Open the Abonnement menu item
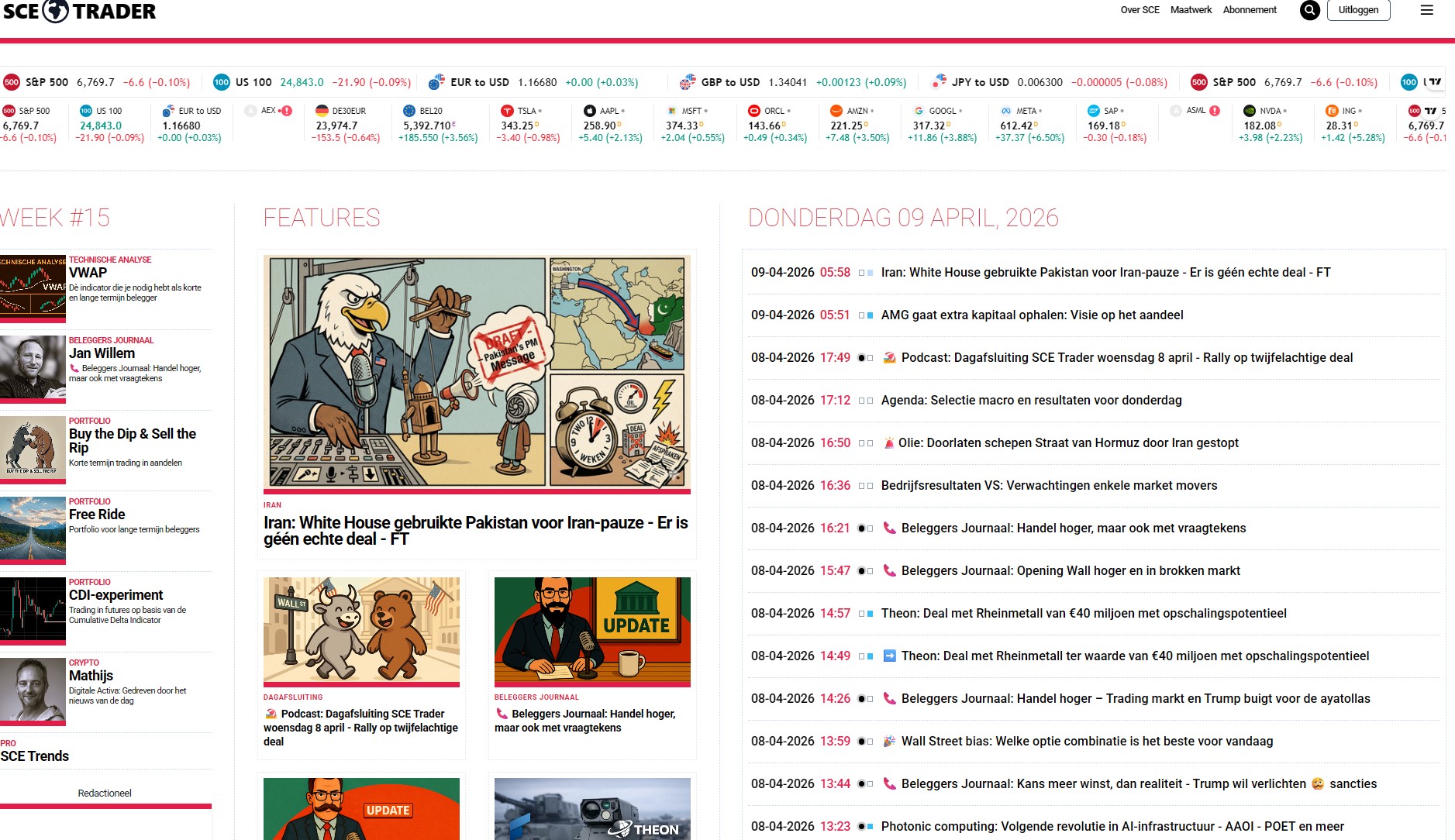The width and height of the screenshot is (1455, 840). pos(1250,10)
